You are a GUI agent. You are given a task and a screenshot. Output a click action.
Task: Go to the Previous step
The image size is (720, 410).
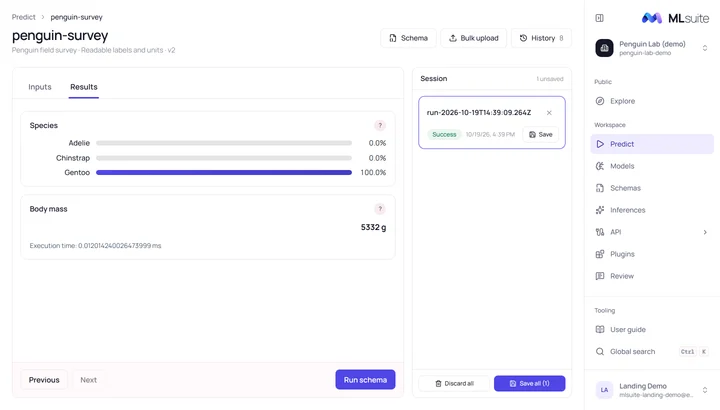(x=44, y=380)
